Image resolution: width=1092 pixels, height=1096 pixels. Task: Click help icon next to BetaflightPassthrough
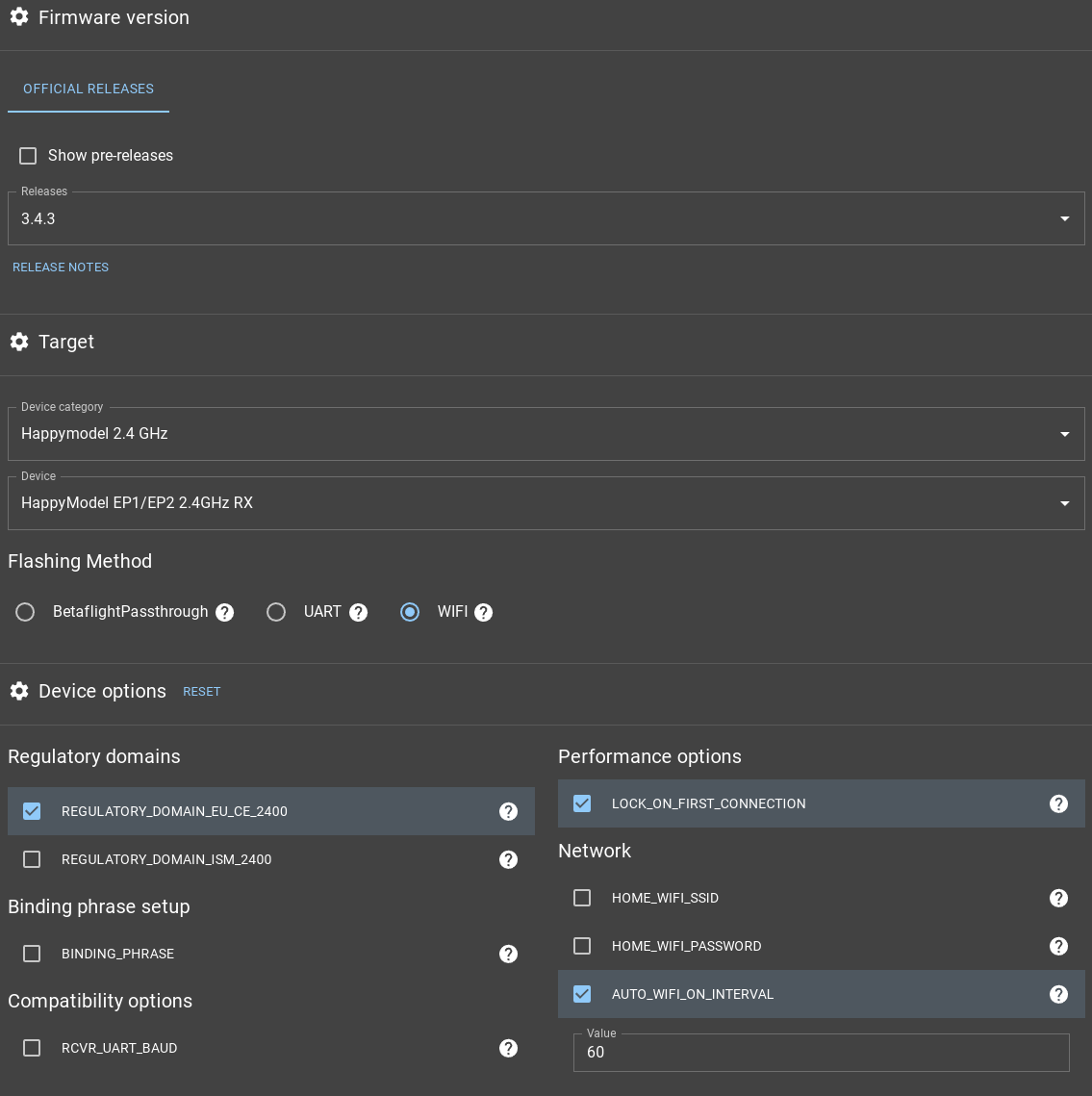click(x=225, y=613)
